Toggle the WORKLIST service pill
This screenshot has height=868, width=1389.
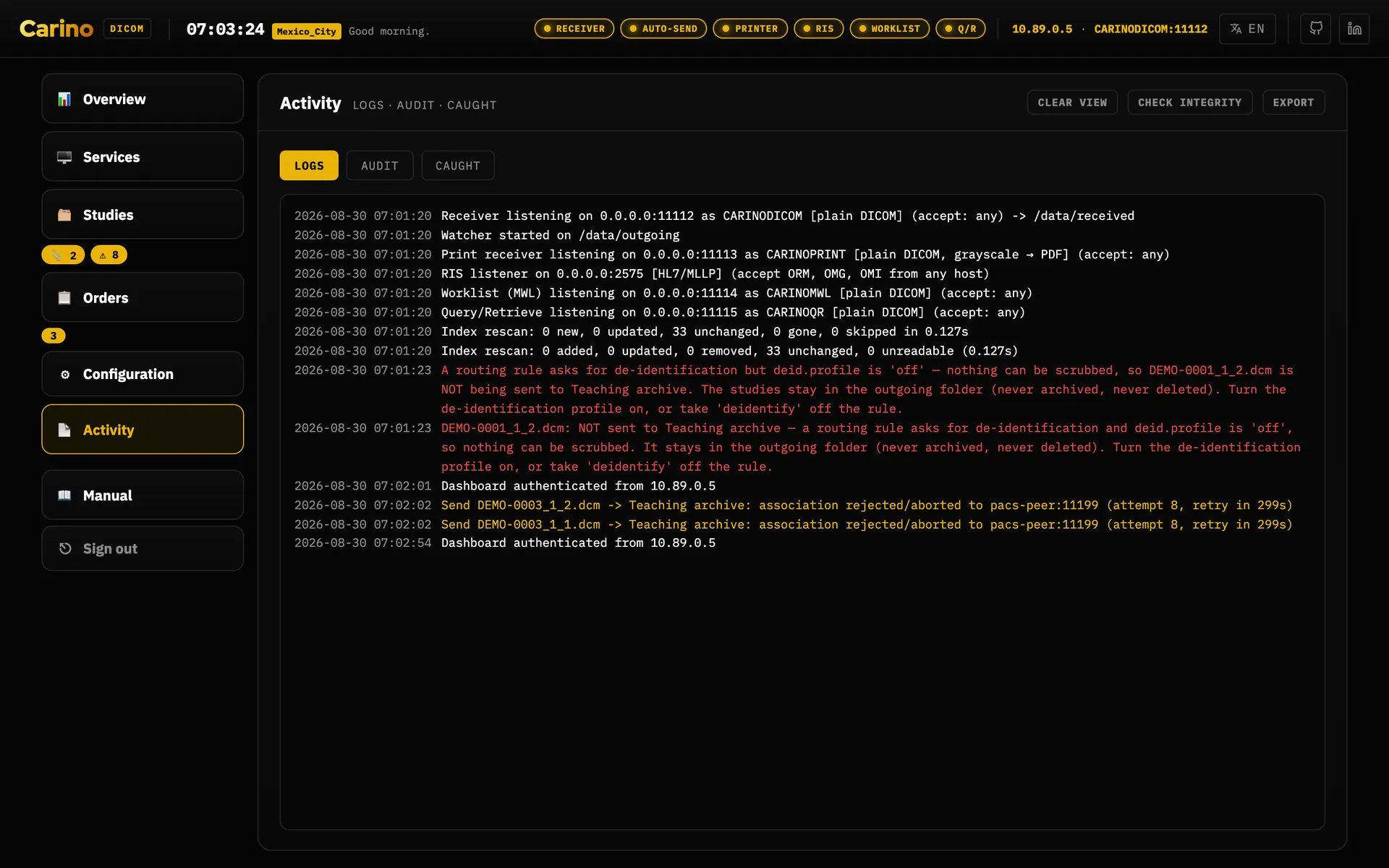[890, 29]
